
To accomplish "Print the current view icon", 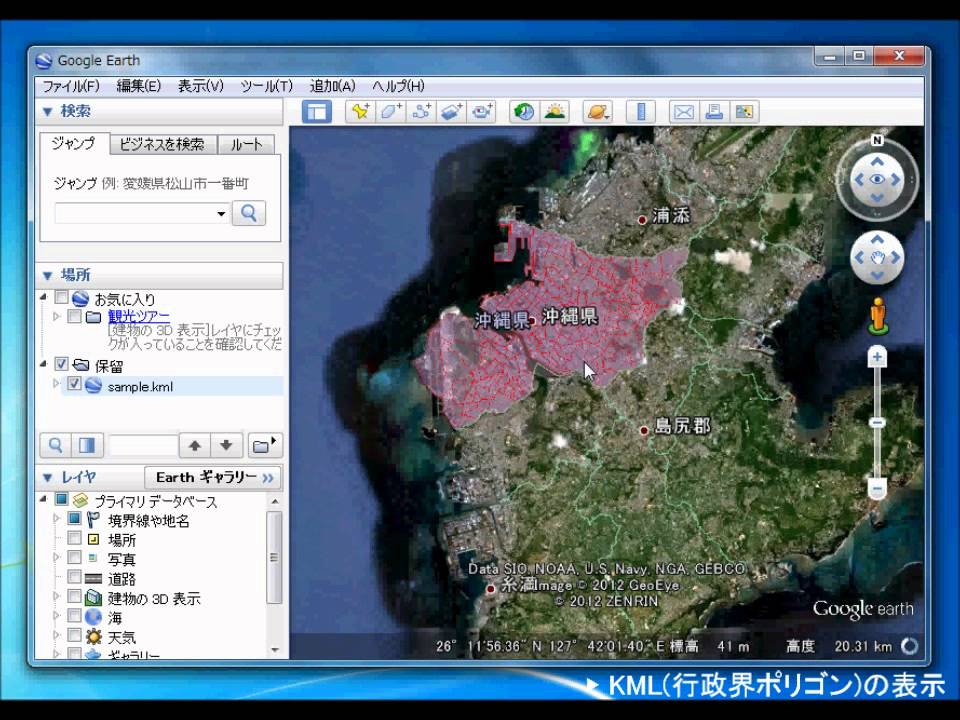I will point(714,112).
